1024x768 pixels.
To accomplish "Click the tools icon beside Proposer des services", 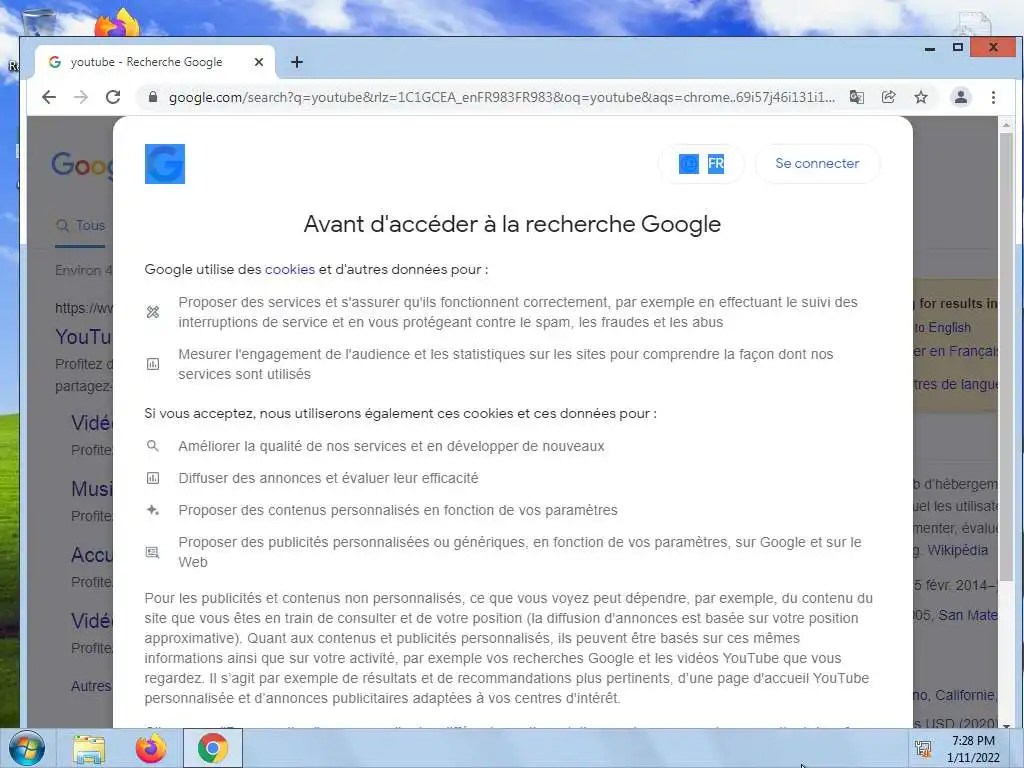I will pyautogui.click(x=153, y=312).
